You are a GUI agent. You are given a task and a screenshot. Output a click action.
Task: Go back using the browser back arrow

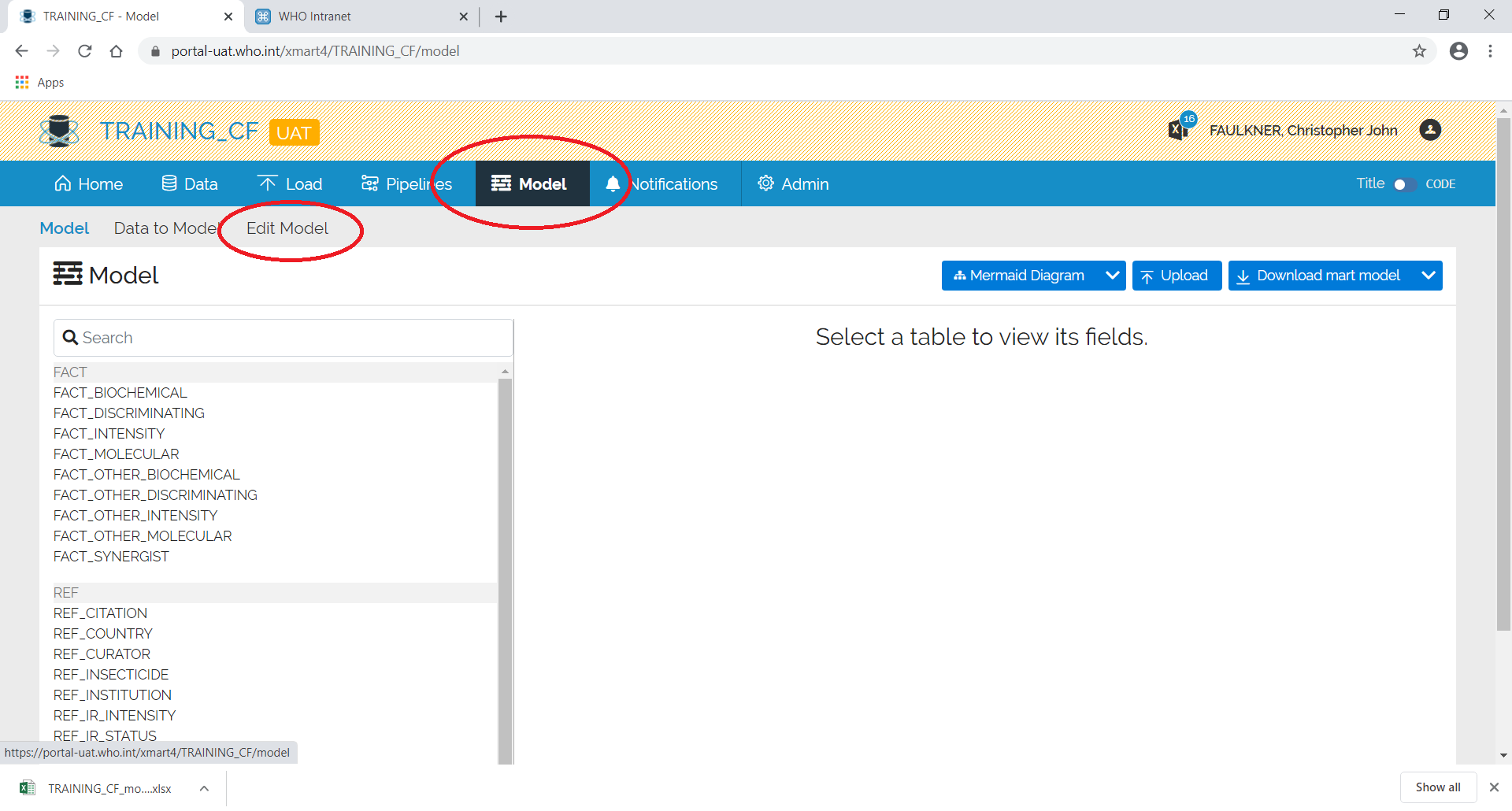click(x=21, y=51)
